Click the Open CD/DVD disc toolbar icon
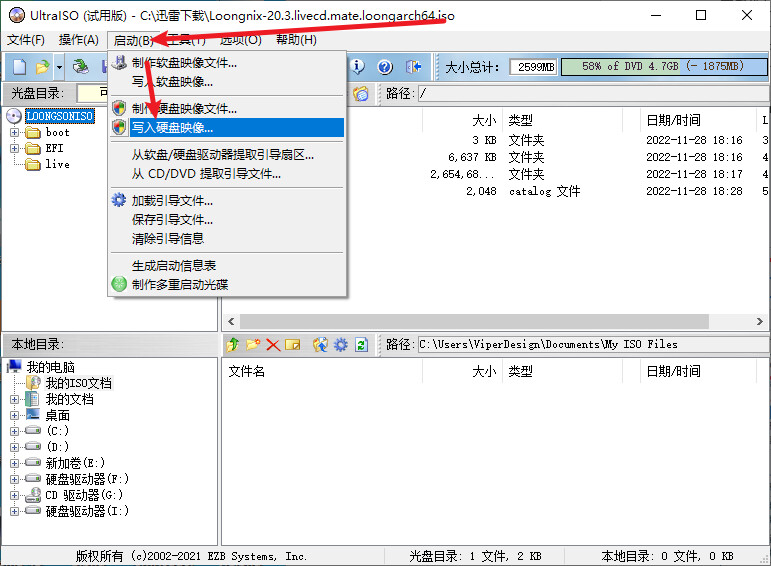The width and height of the screenshot is (771, 566). 81,66
